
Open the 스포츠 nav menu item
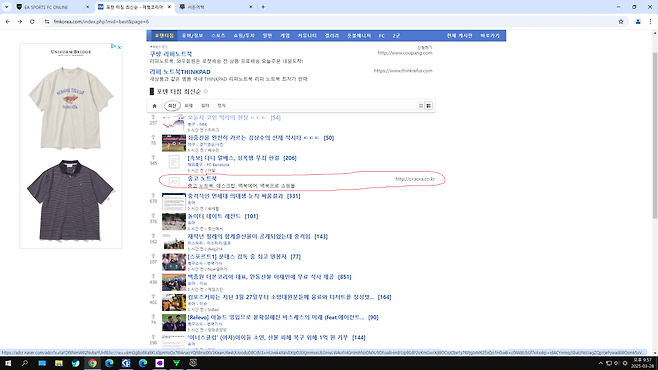[218, 36]
